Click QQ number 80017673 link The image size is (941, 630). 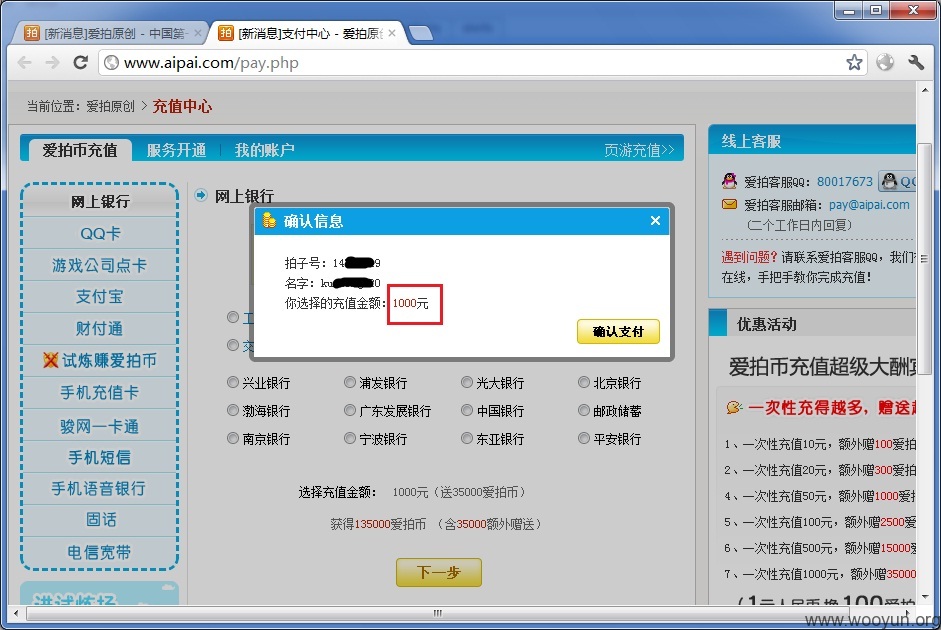click(x=844, y=181)
